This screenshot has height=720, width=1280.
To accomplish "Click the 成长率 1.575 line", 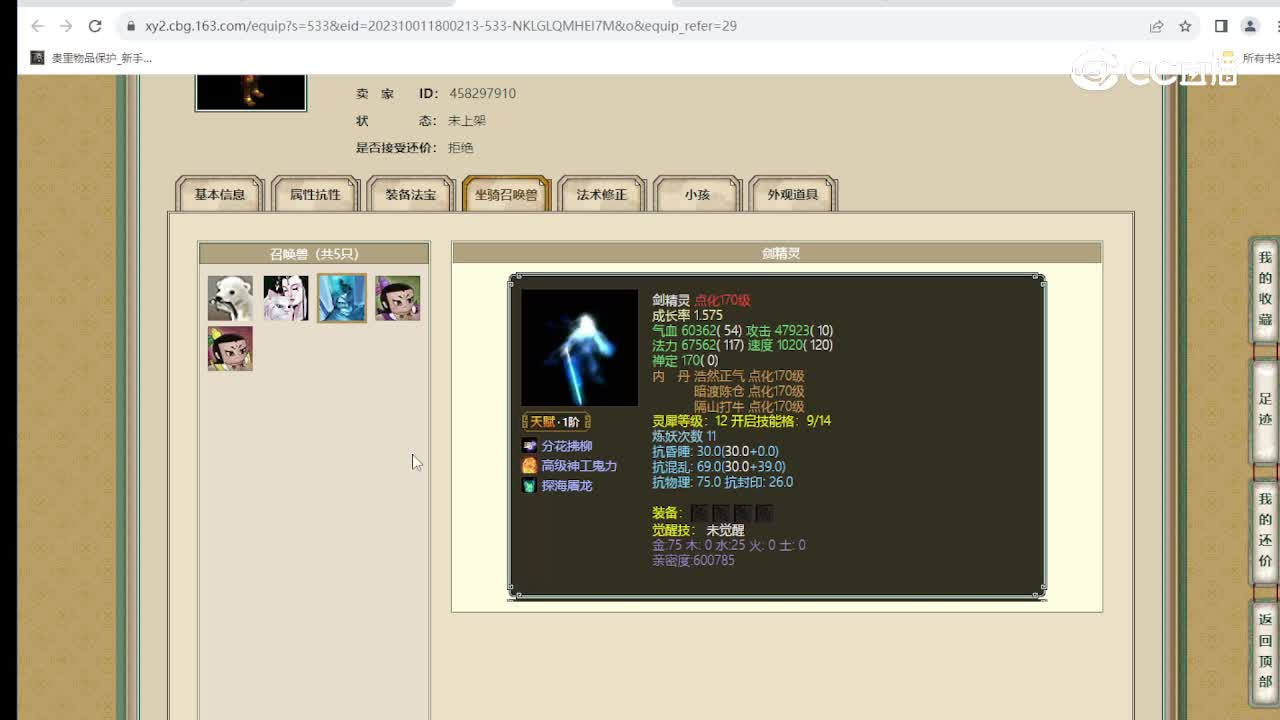I will [x=688, y=315].
